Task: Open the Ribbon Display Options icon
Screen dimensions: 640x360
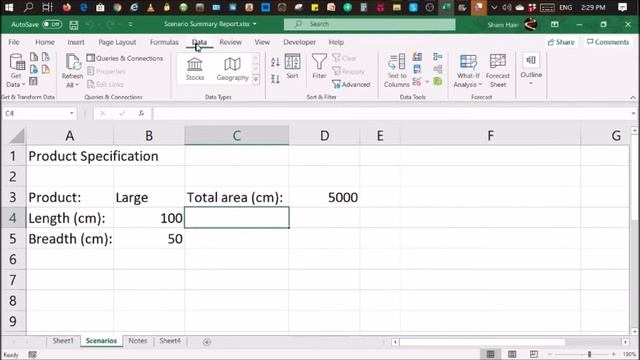Action: pyautogui.click(x=555, y=24)
